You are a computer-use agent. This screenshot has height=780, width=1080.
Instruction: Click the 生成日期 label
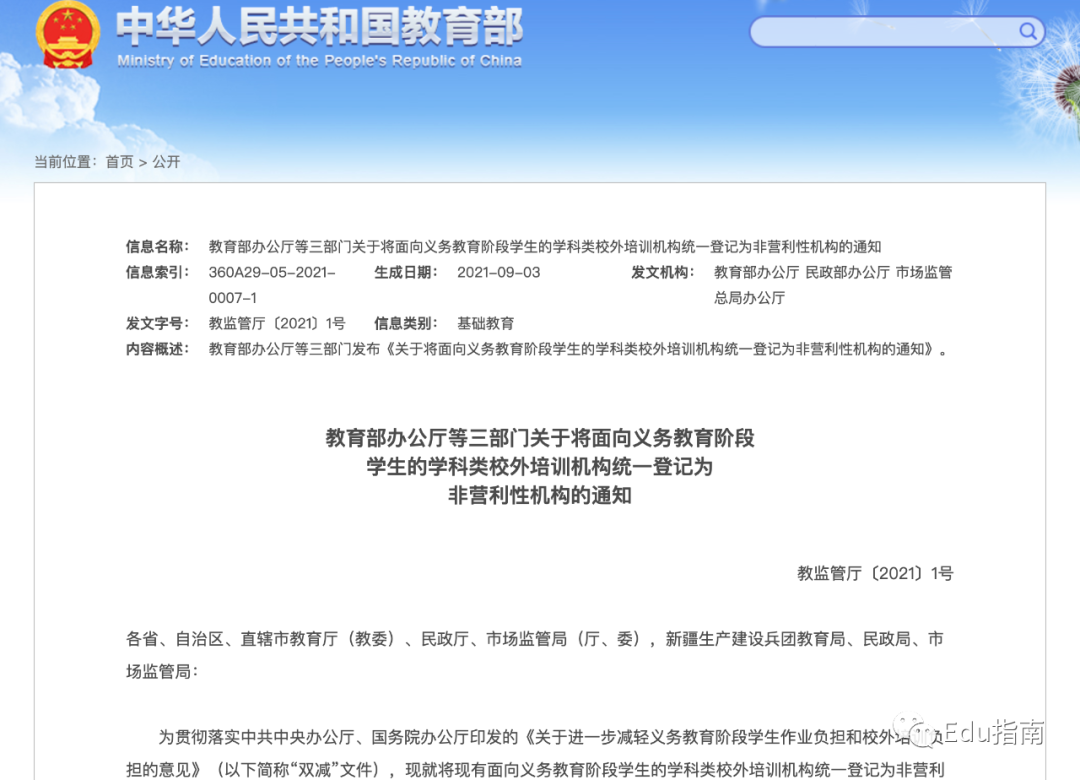[406, 272]
